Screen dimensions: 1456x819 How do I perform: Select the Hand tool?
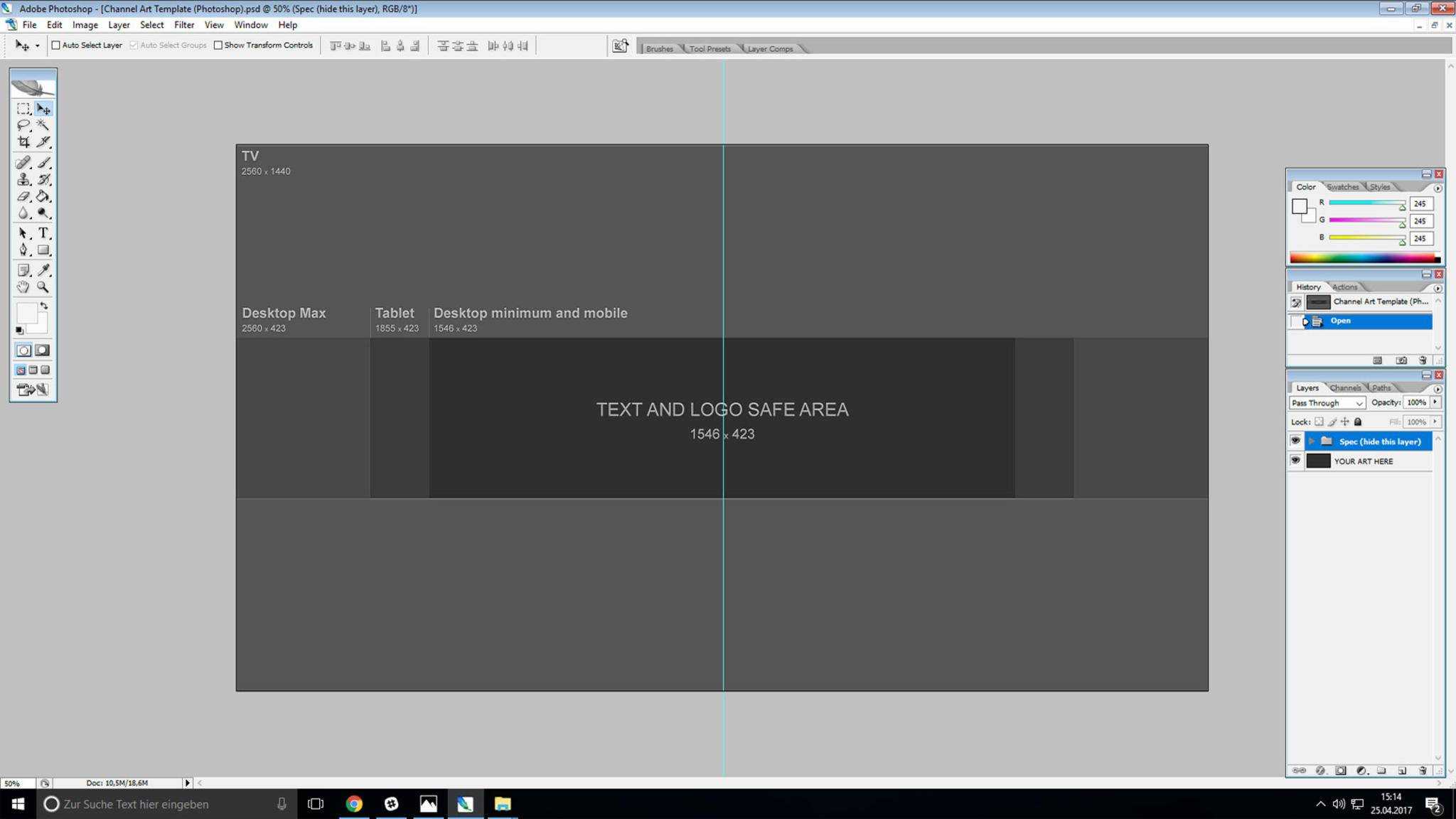pyautogui.click(x=23, y=287)
